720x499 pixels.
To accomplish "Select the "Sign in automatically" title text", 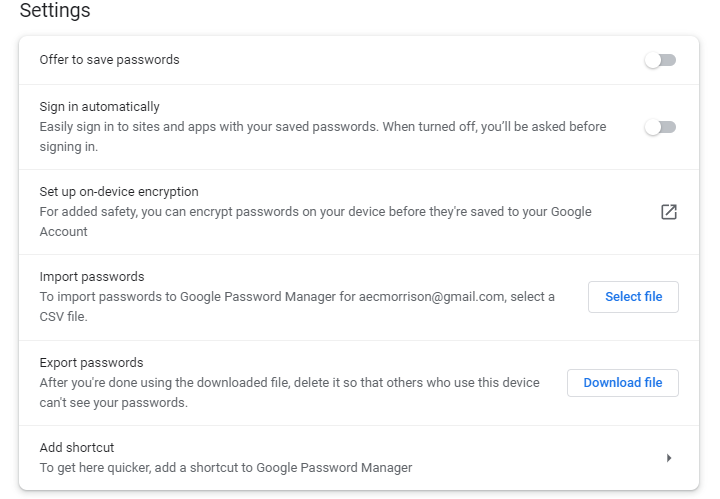I will point(99,107).
